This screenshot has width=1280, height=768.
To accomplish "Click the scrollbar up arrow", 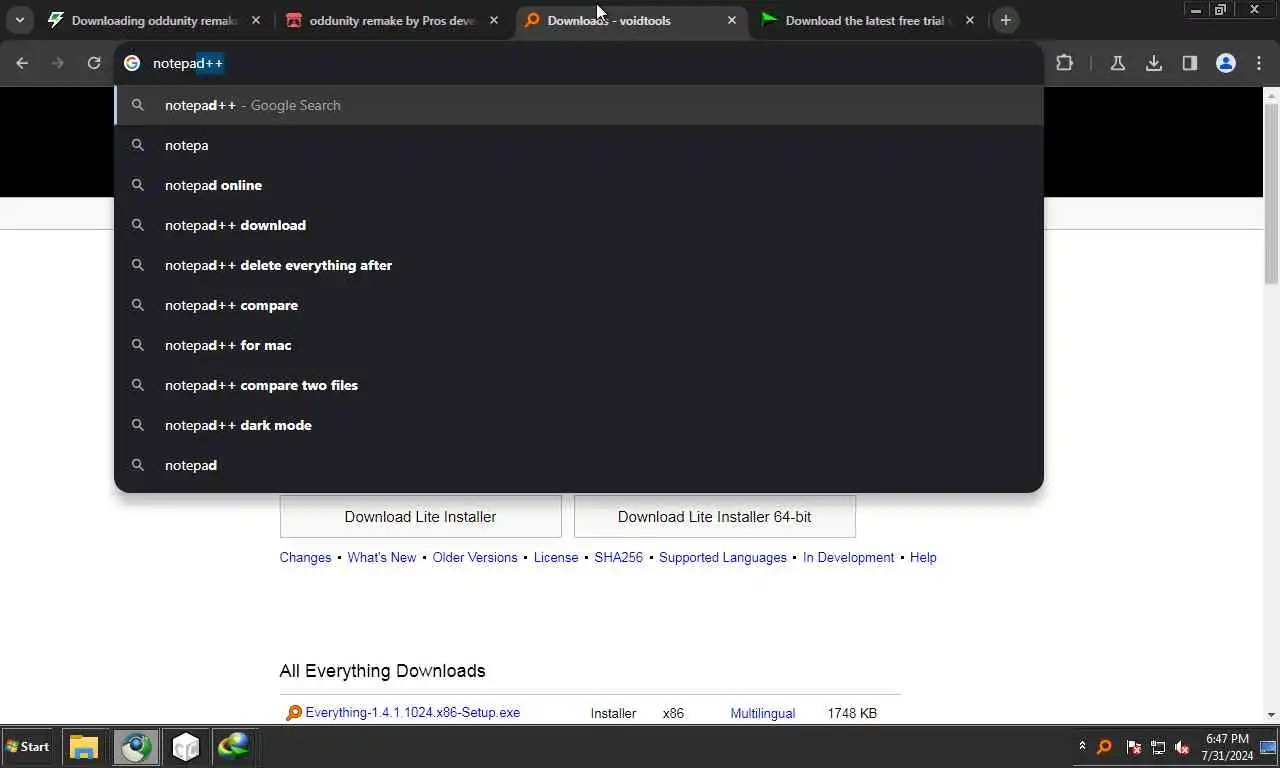I will pos(1271,95).
